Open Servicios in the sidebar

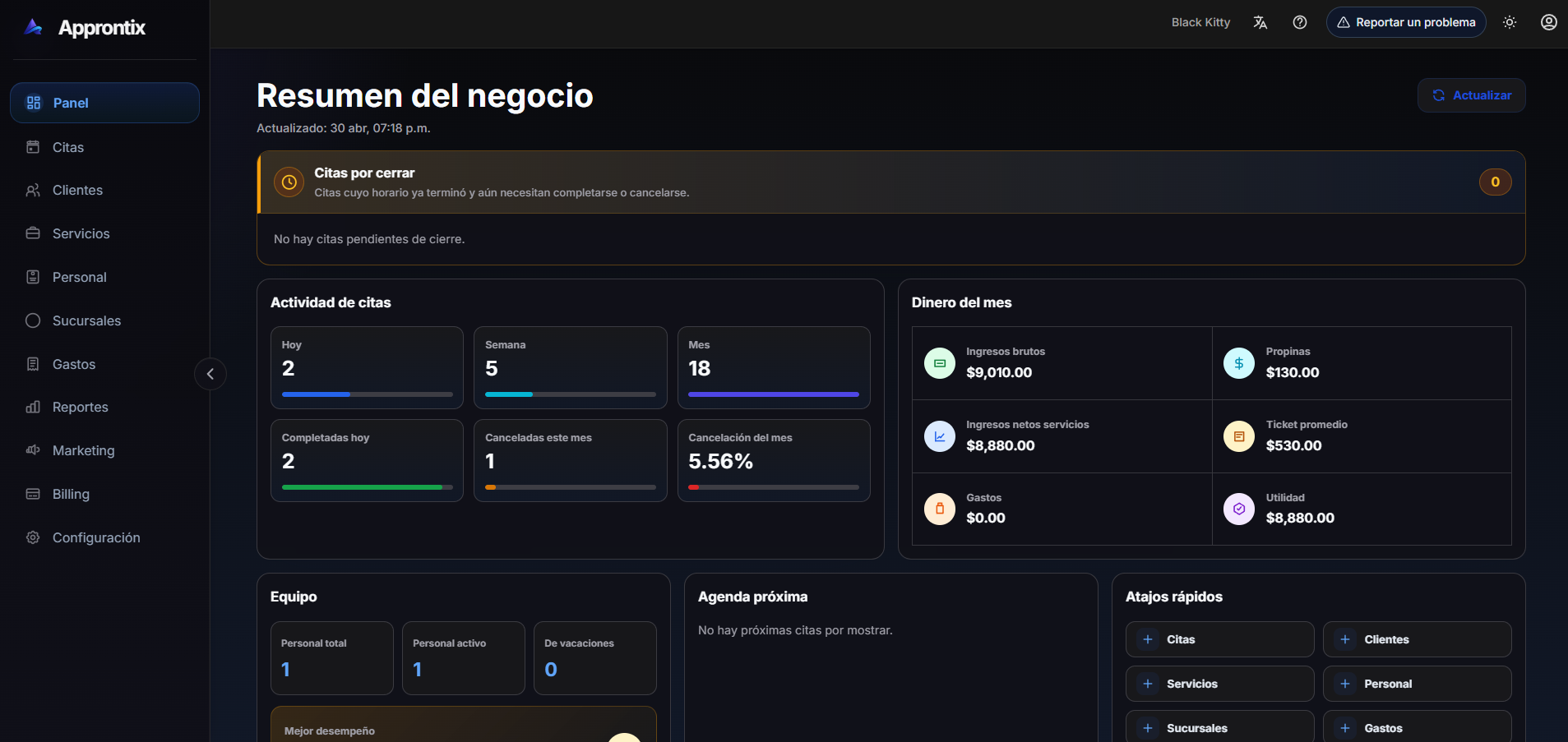(x=104, y=233)
